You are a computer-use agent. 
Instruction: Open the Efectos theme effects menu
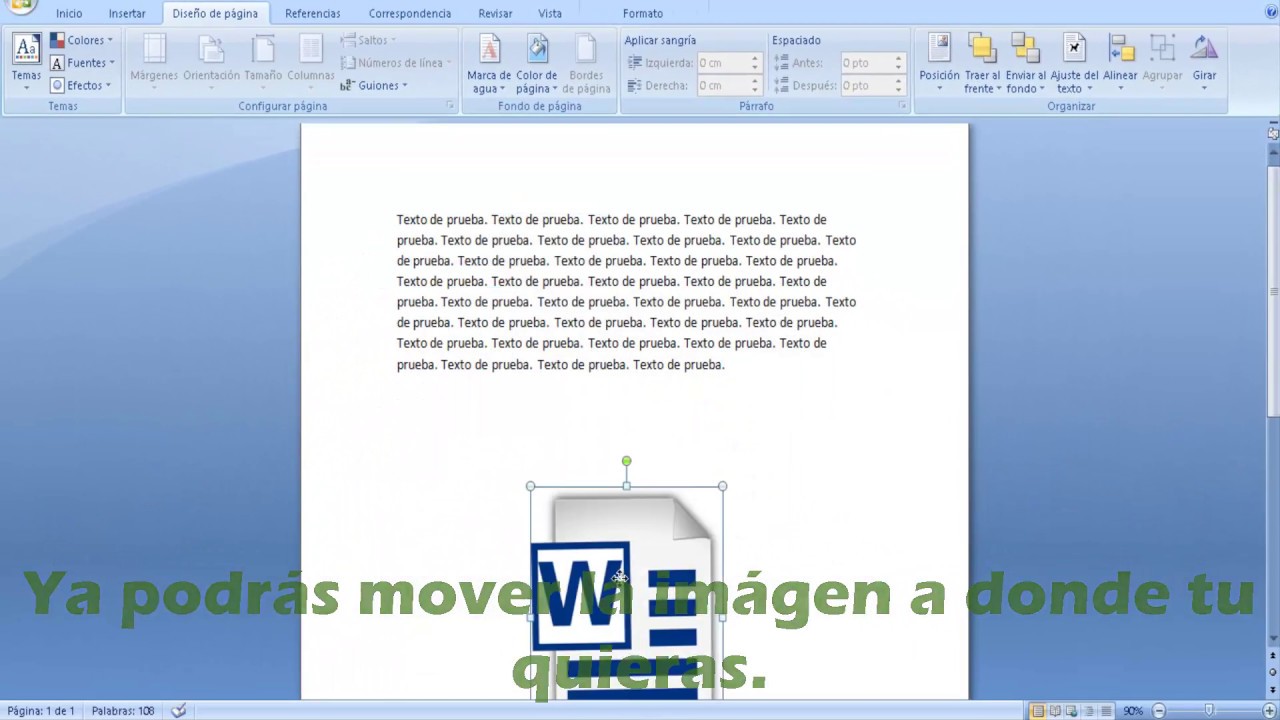pos(81,86)
